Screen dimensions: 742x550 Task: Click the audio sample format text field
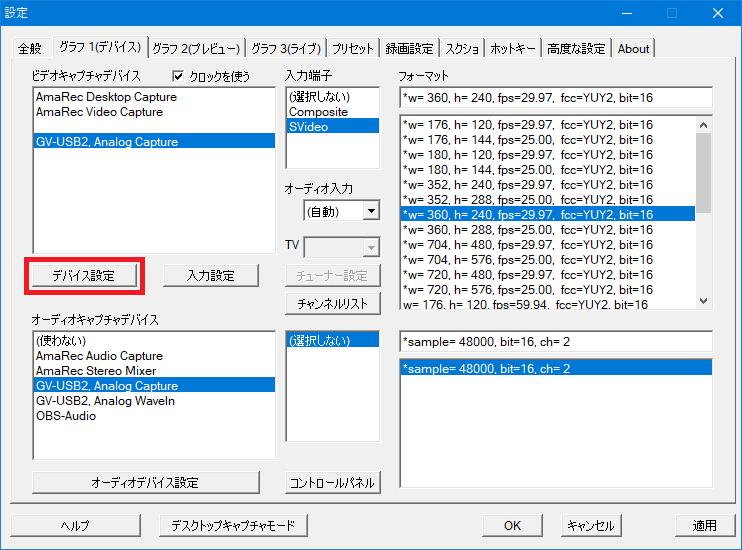tap(556, 341)
